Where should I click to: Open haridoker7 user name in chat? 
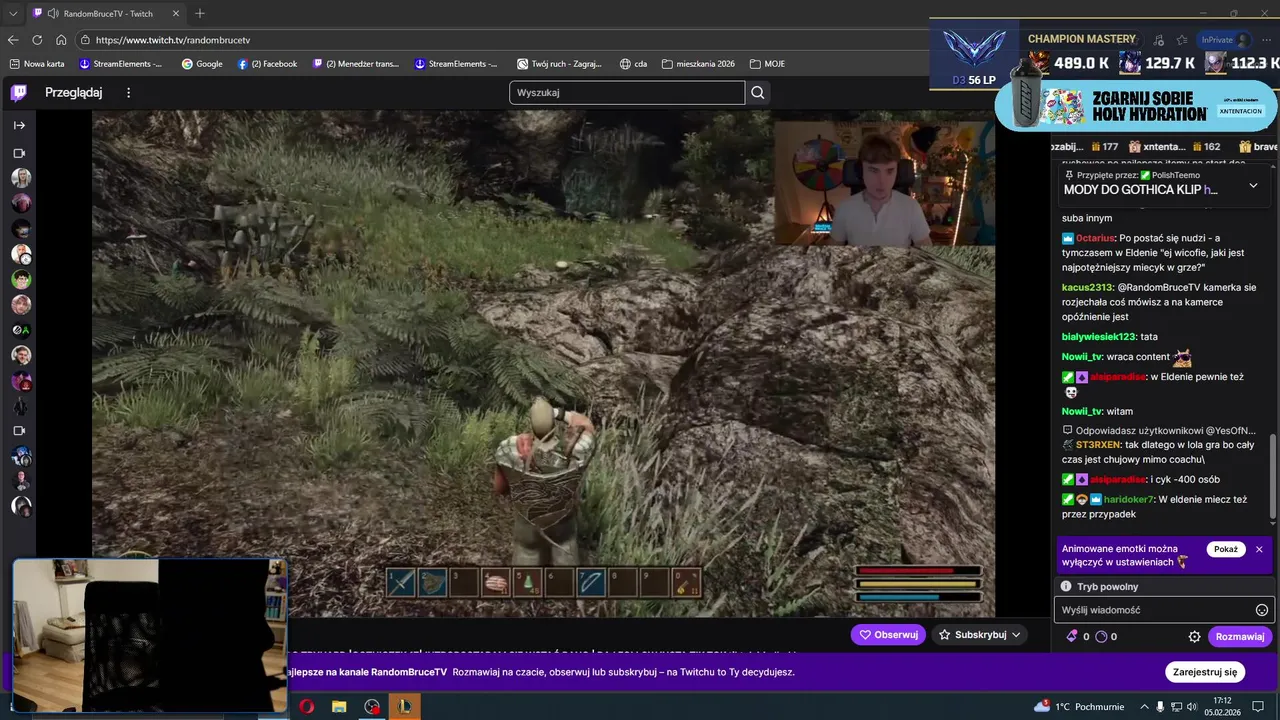click(1129, 499)
